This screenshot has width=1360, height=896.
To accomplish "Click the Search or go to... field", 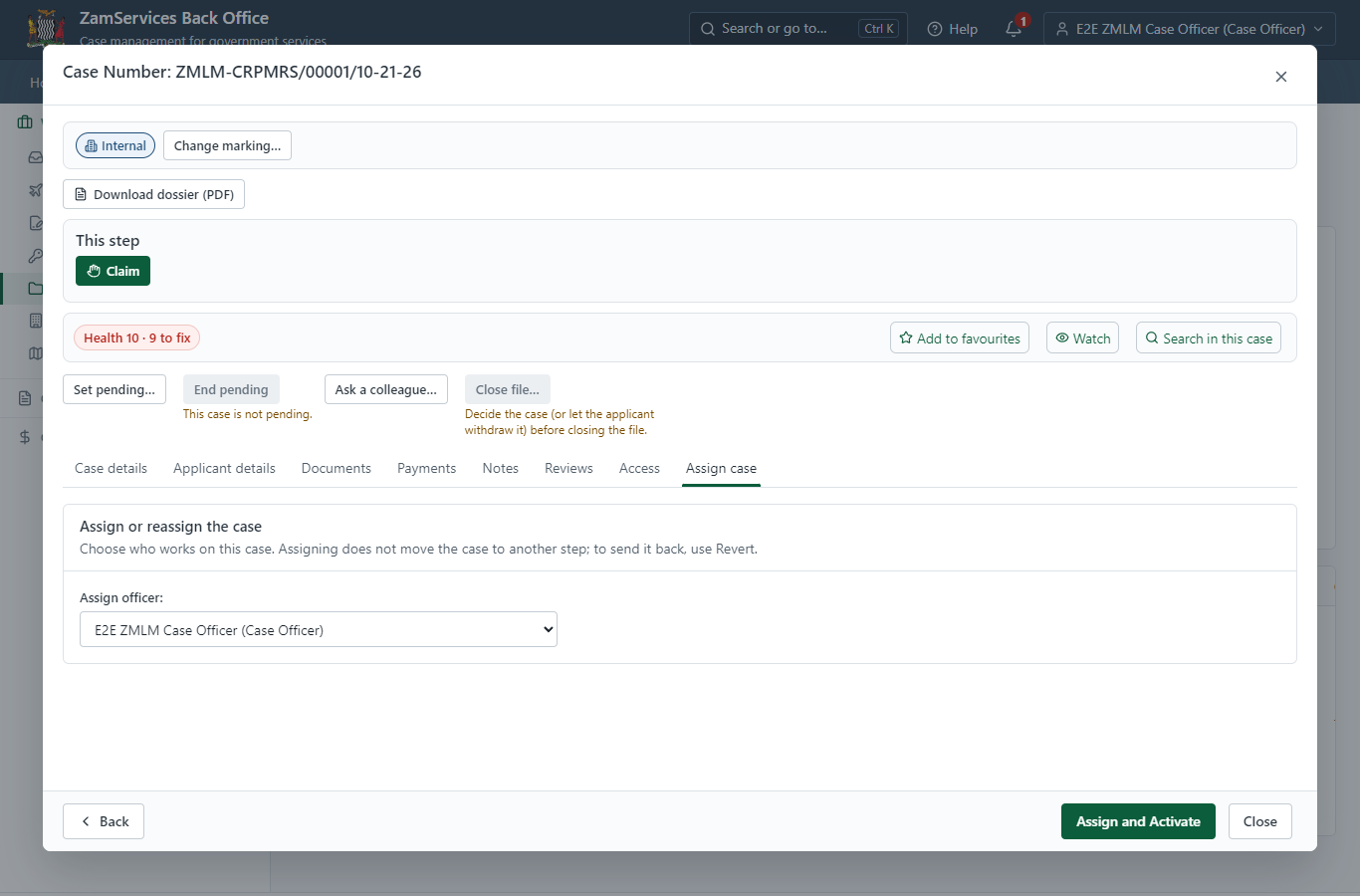I will tap(798, 29).
